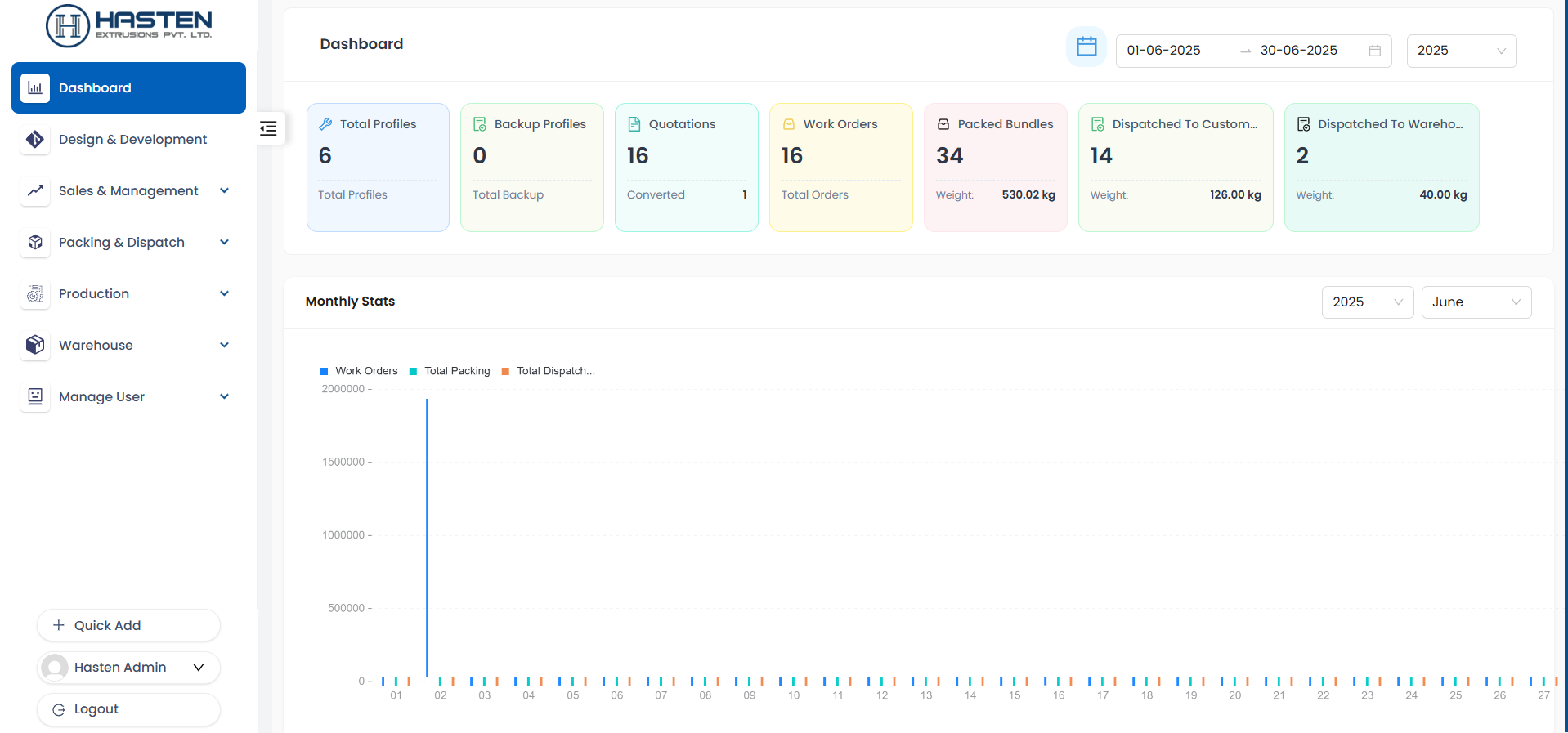Image resolution: width=1568 pixels, height=733 pixels.
Task: Open the Dashboard menu item
Action: 128,88
